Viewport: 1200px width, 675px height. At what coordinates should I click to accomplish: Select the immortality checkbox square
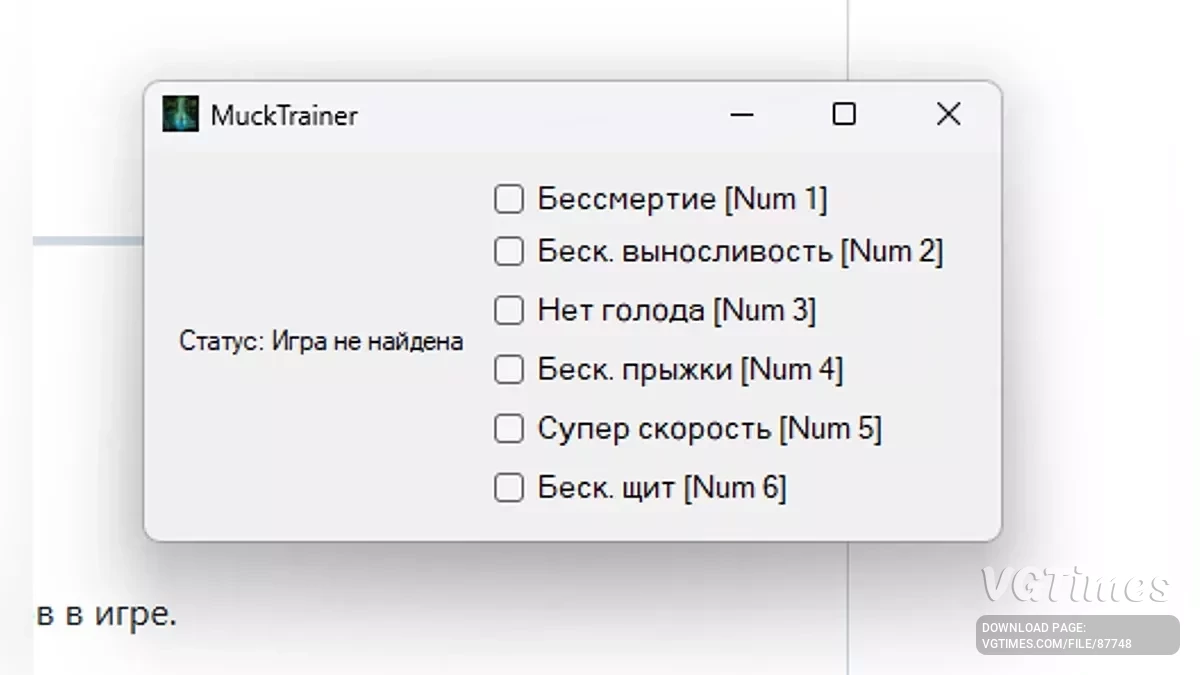point(509,198)
